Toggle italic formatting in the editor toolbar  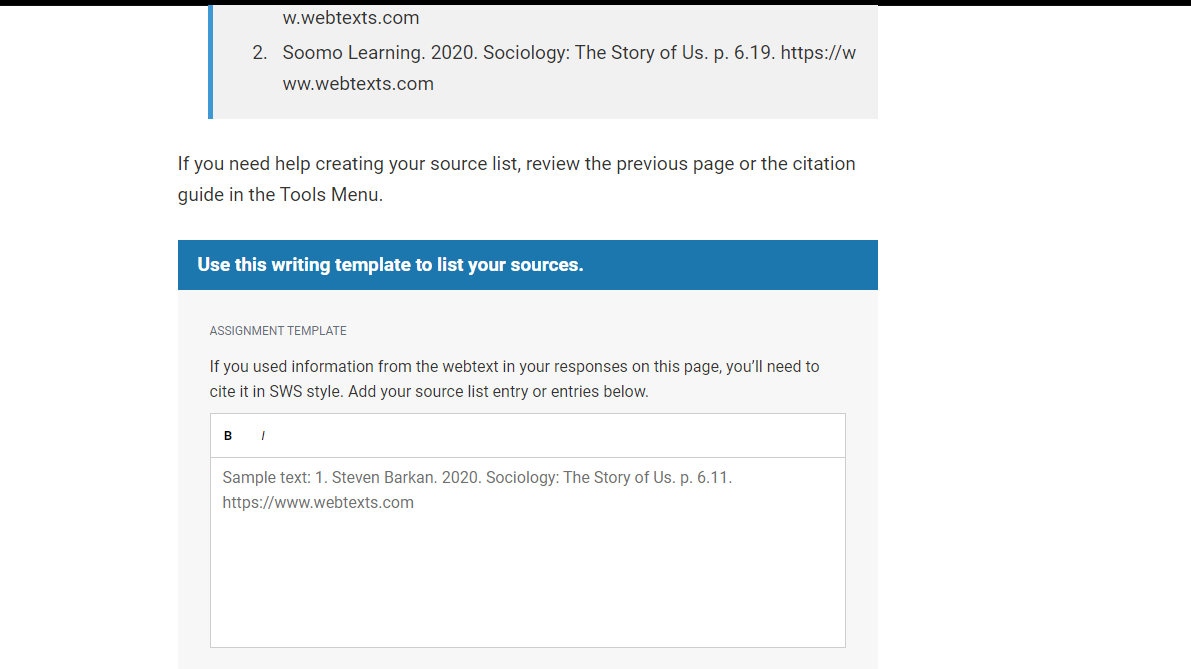point(263,436)
